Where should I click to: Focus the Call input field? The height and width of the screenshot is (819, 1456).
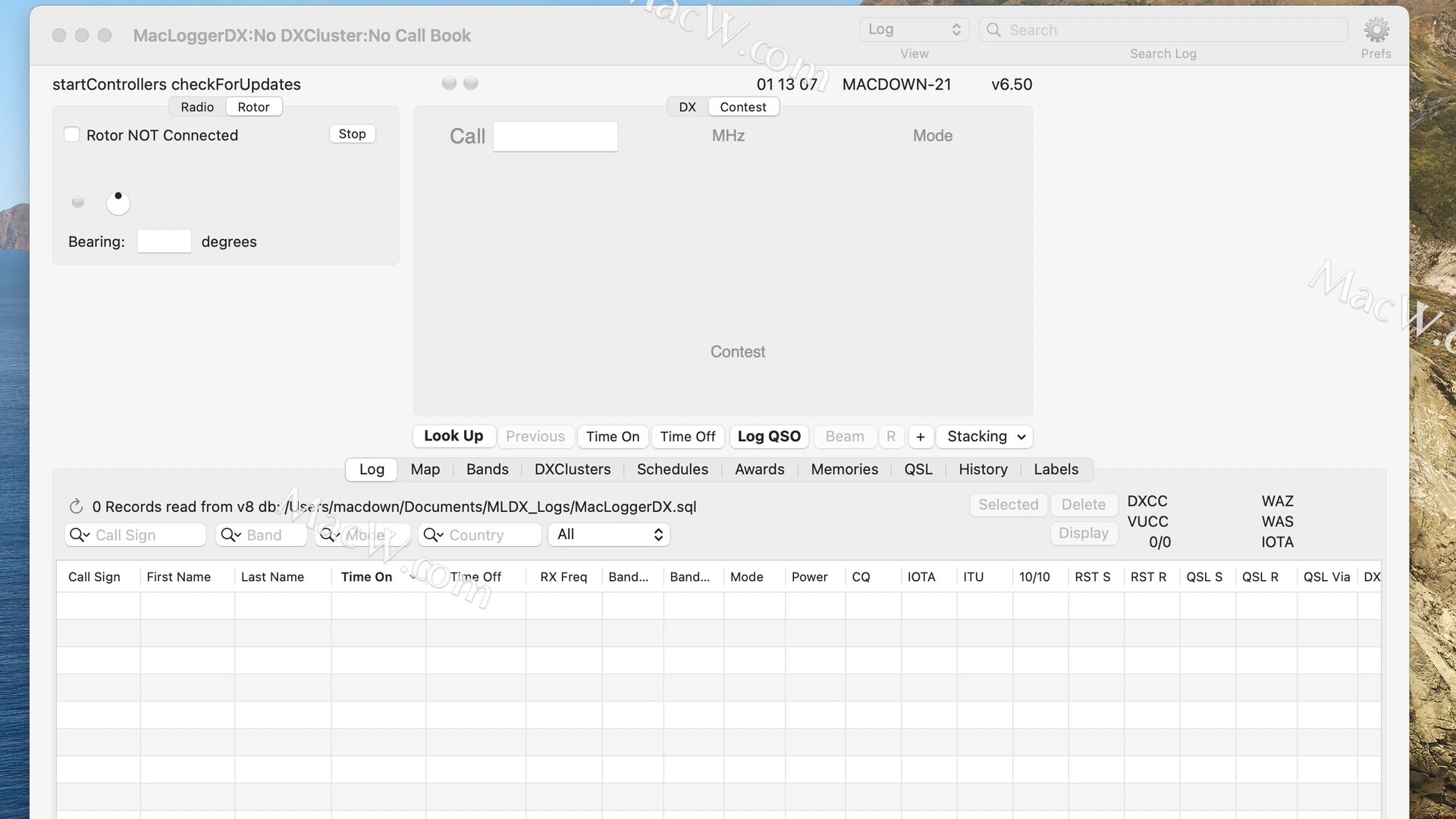pos(555,136)
